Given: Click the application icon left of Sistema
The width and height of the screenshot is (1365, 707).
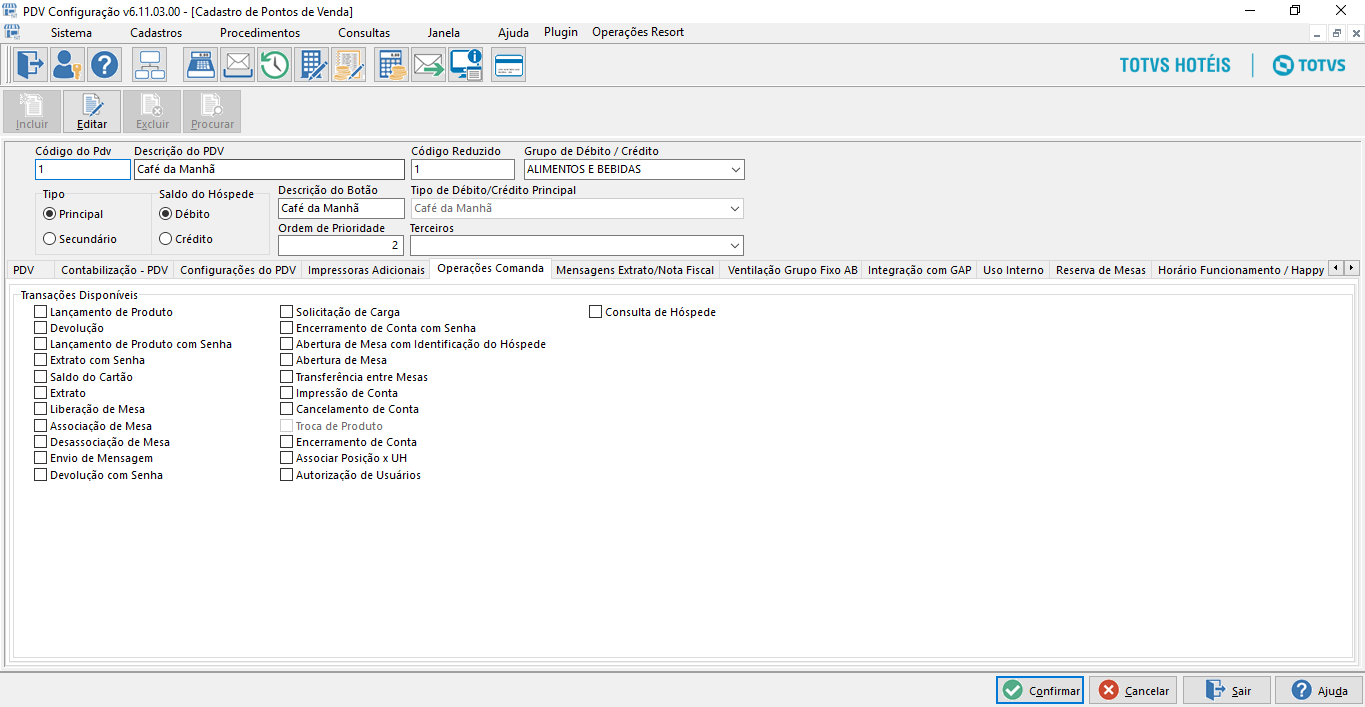Looking at the screenshot, I should [x=12, y=32].
